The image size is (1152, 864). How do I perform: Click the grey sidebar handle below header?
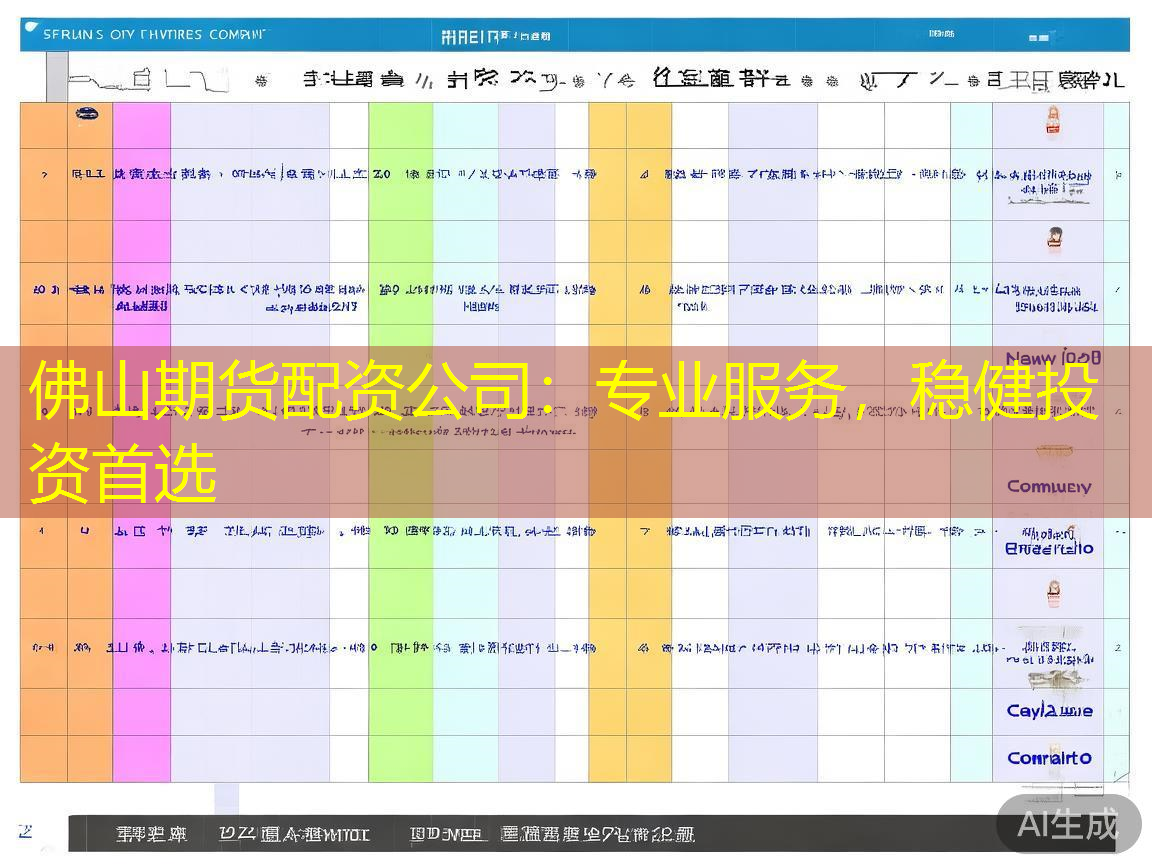coord(57,76)
